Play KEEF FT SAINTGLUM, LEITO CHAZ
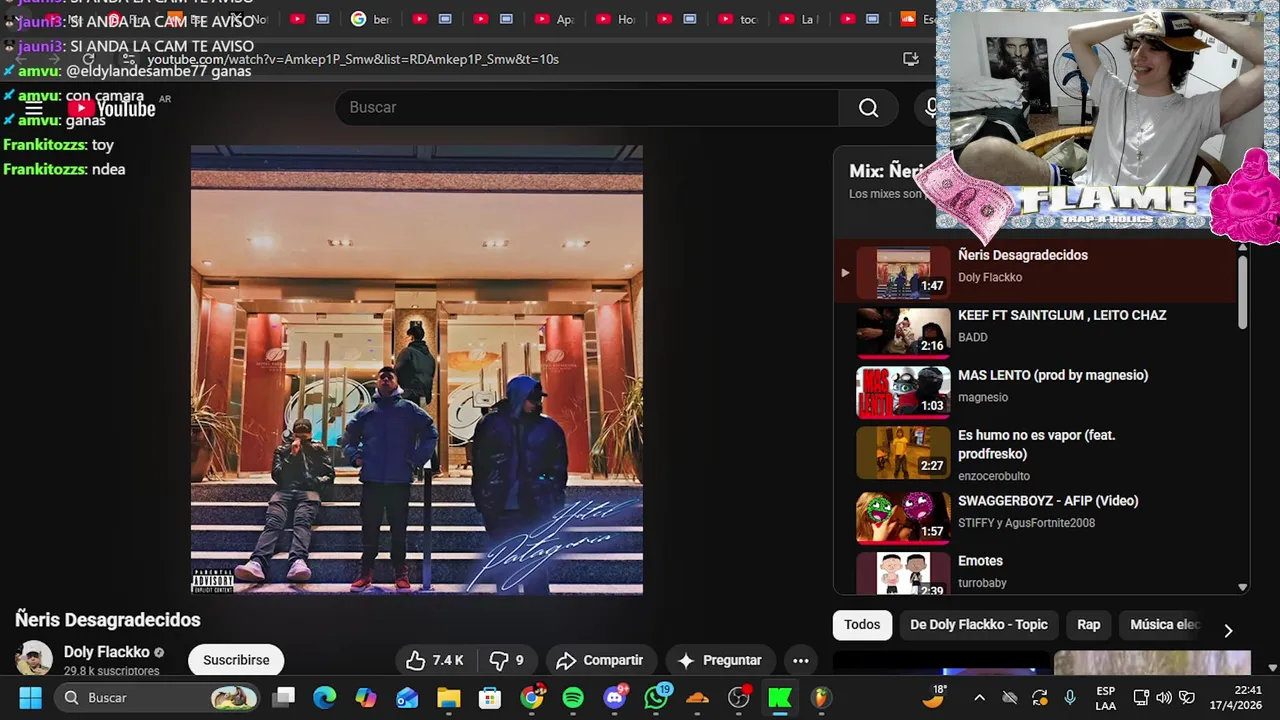Screen dimensions: 1280x720 (1036, 331)
